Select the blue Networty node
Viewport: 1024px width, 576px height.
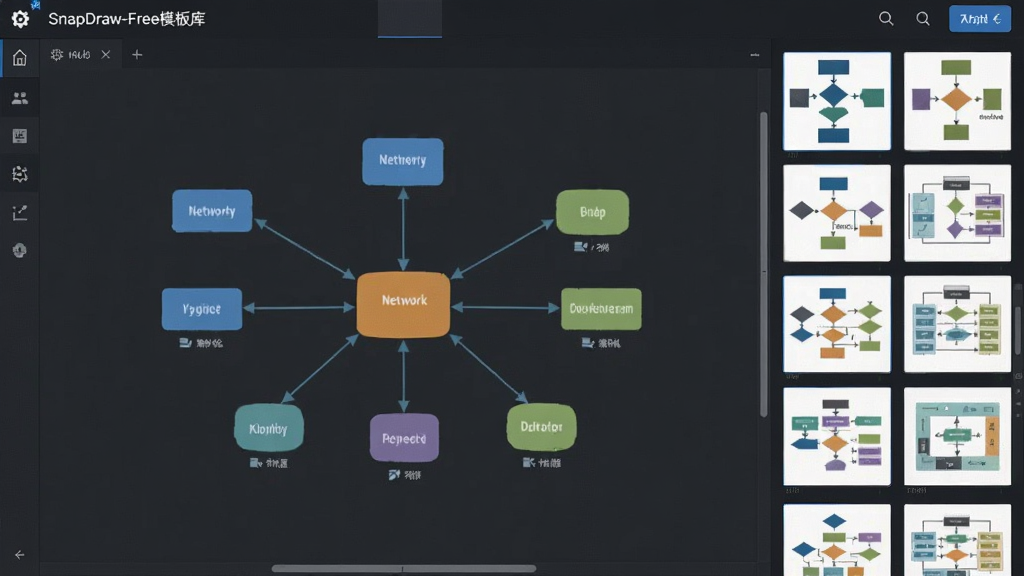(212, 211)
